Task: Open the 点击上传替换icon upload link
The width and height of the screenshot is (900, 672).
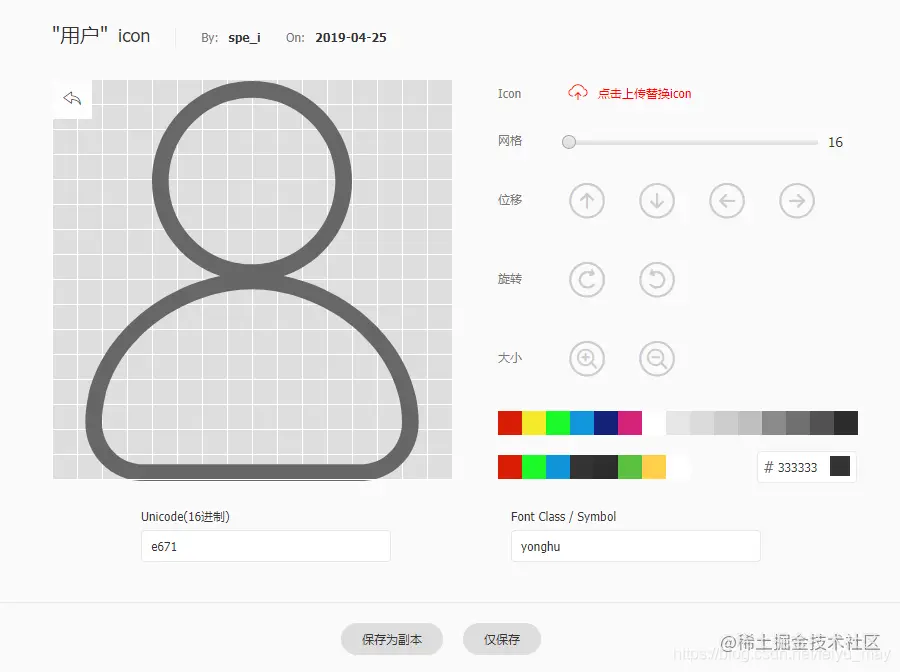Action: pos(644,94)
